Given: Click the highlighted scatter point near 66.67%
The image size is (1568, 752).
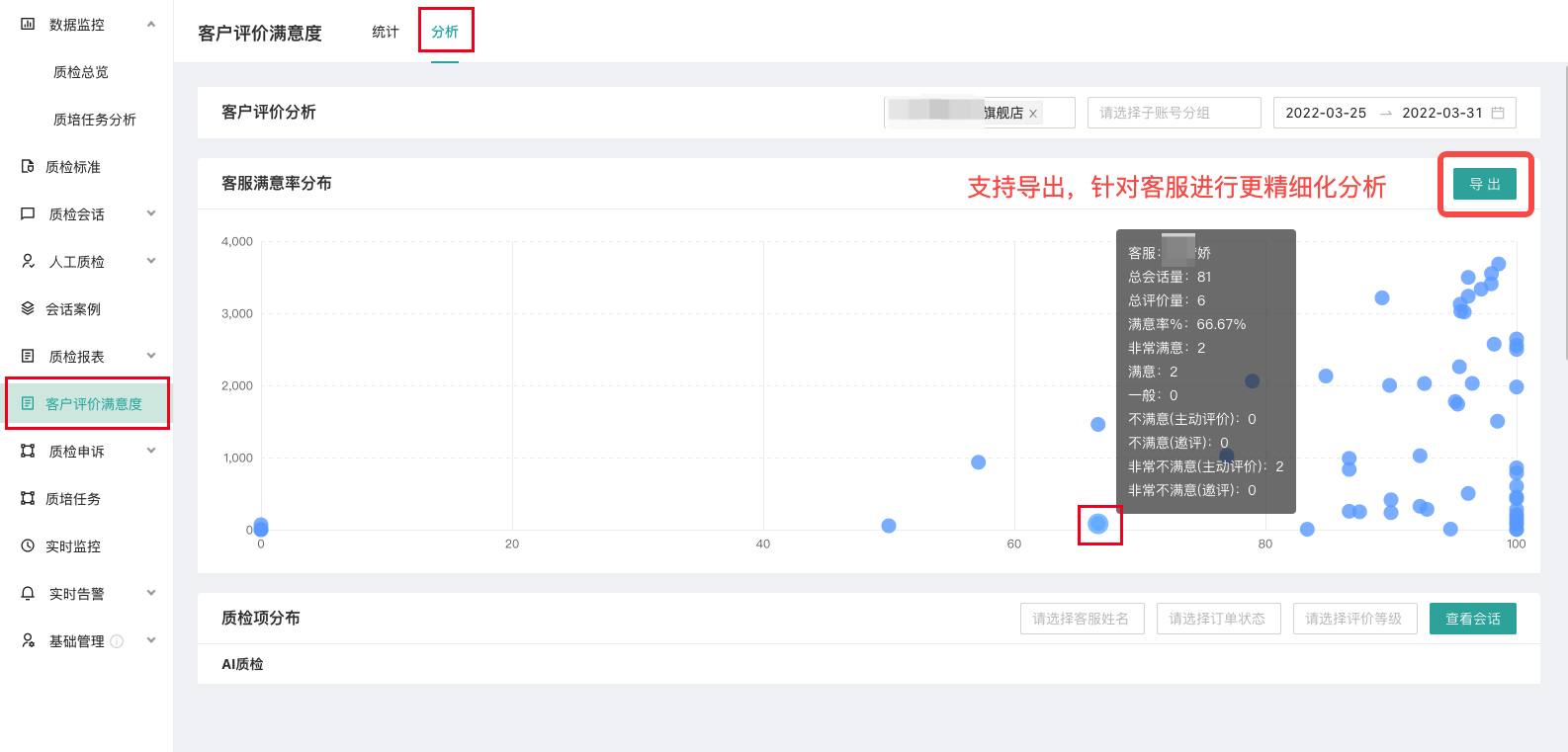Looking at the screenshot, I should 1098,524.
